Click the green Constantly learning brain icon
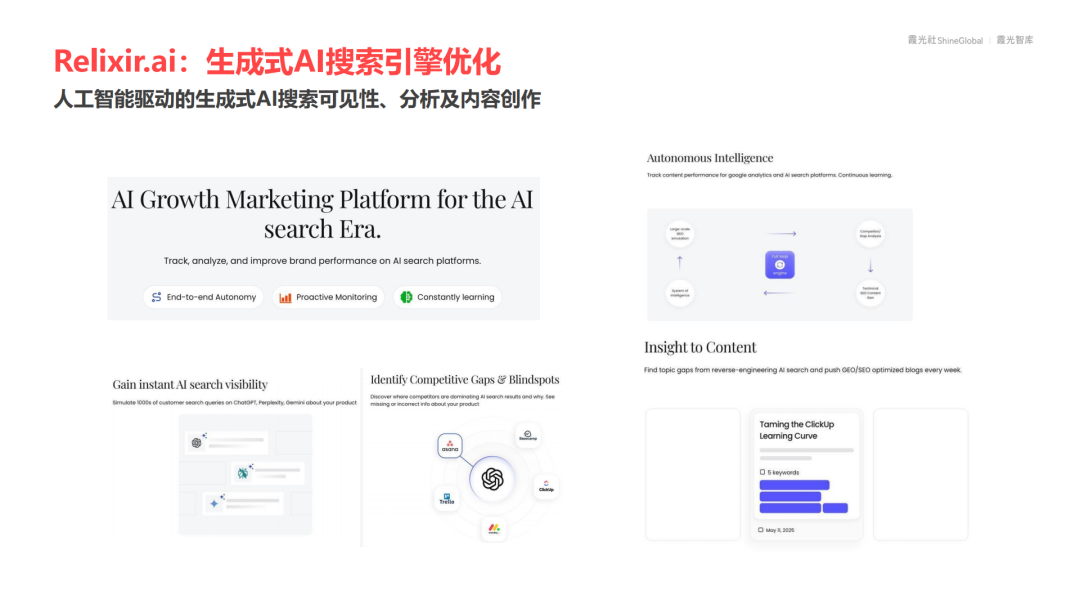 (406, 297)
